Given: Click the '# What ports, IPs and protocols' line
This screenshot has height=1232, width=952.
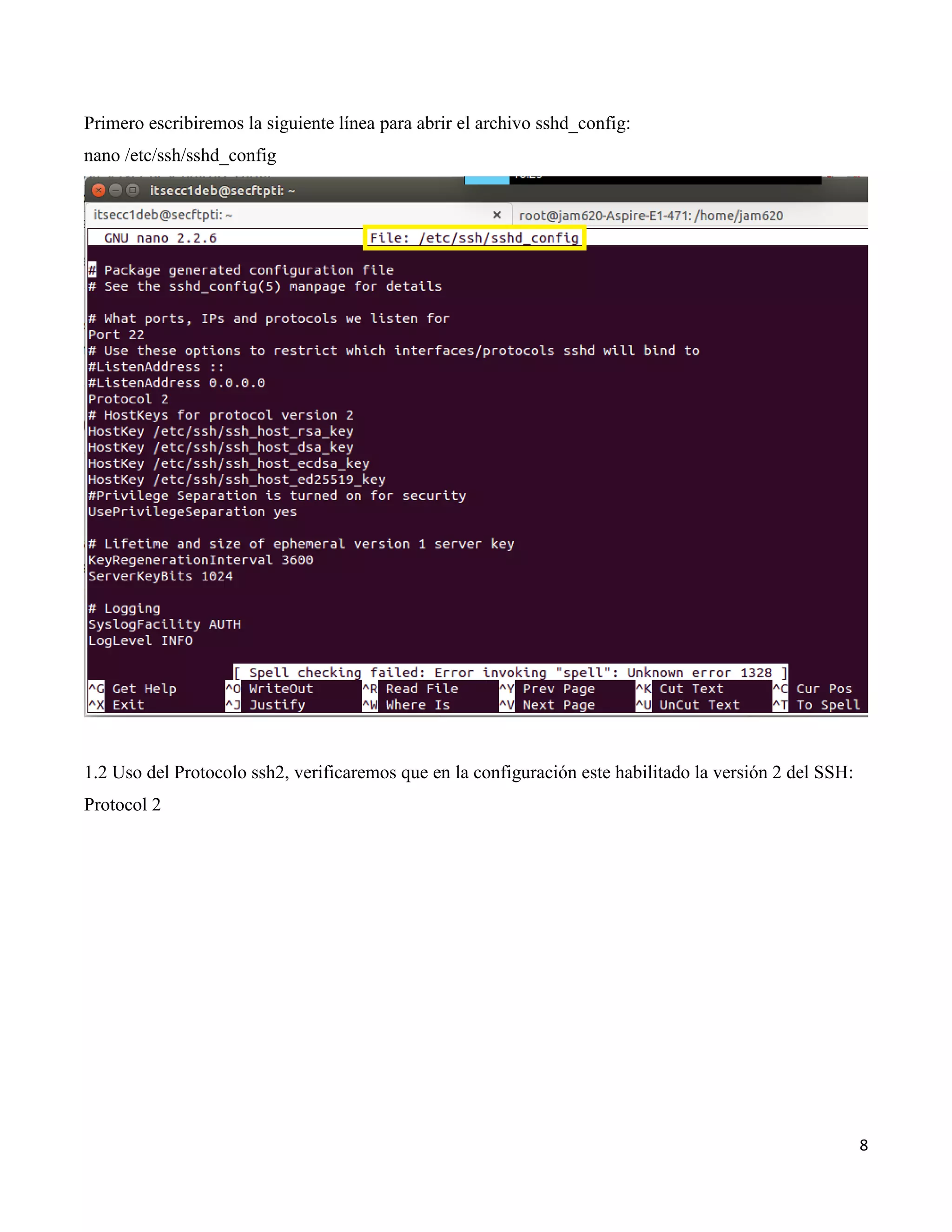Looking at the screenshot, I should tap(269, 319).
